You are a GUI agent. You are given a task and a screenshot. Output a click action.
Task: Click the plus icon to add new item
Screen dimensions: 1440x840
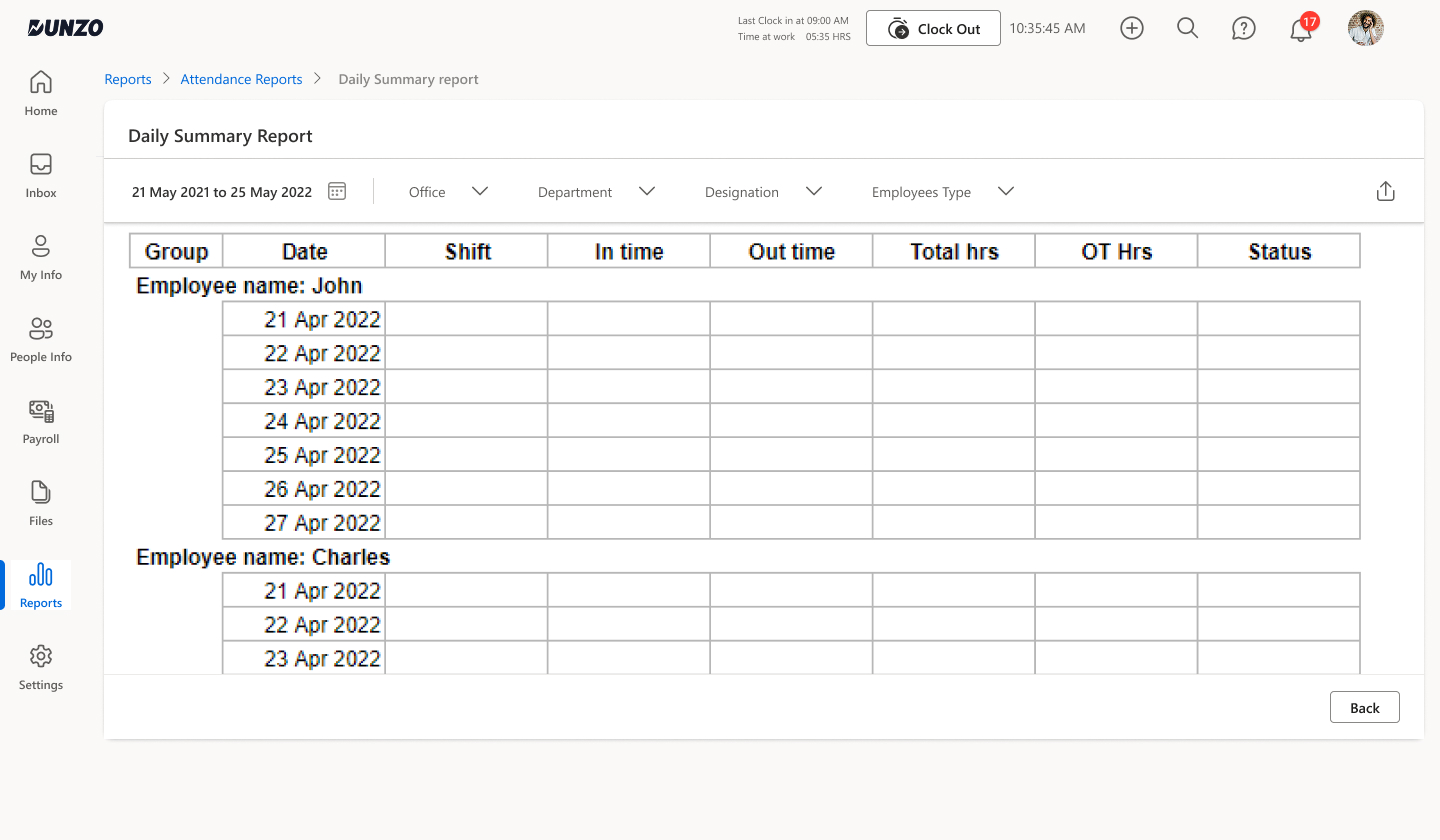(1131, 28)
